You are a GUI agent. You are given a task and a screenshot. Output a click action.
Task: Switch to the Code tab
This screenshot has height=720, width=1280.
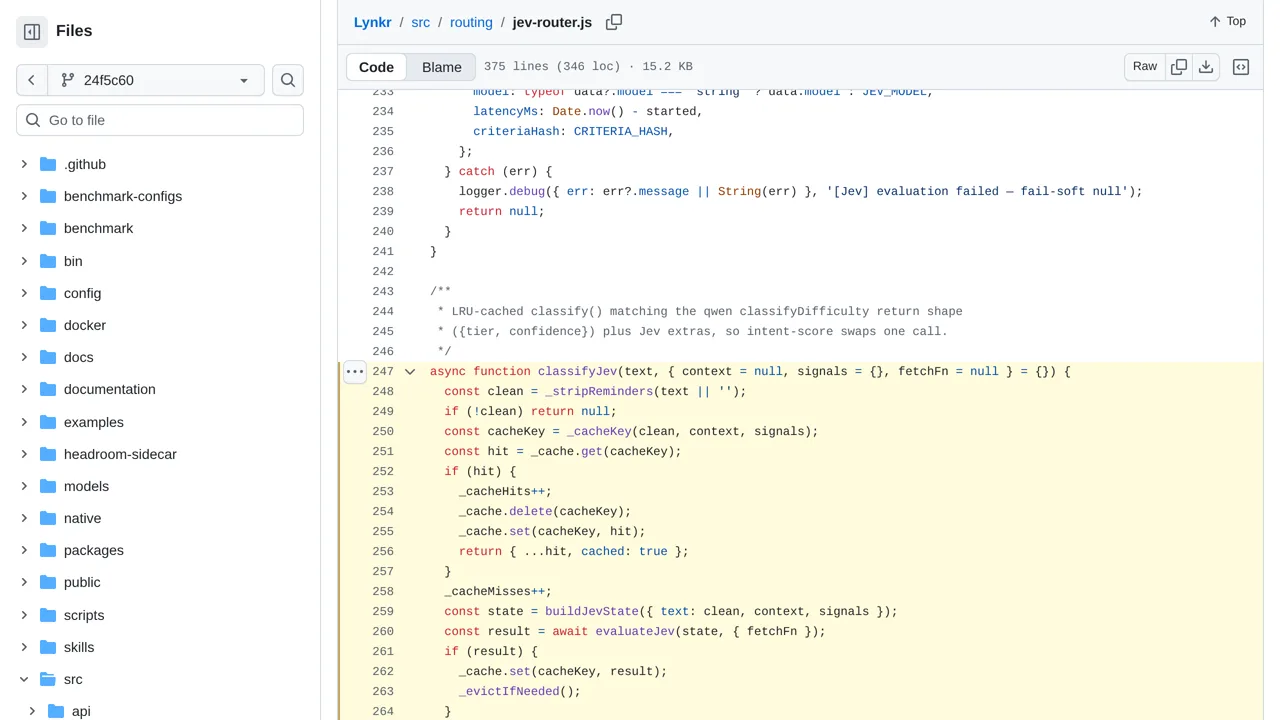click(x=376, y=67)
